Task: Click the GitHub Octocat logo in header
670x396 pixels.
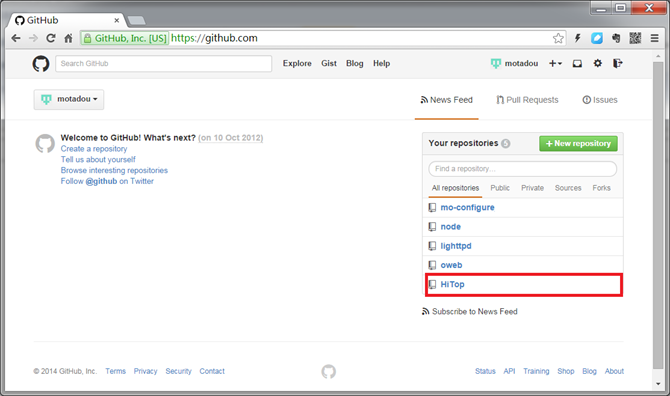Action: point(41,64)
